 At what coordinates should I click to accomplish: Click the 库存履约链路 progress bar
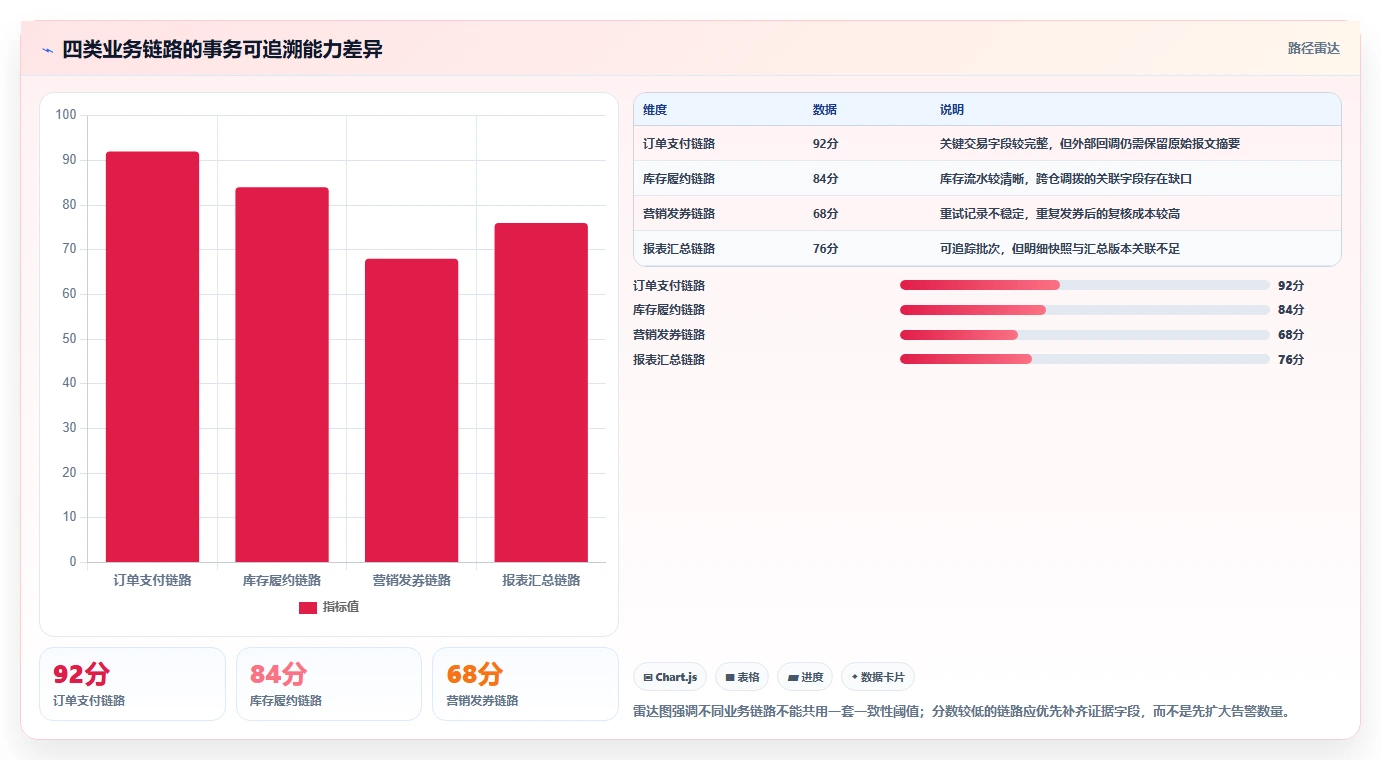(x=1085, y=310)
